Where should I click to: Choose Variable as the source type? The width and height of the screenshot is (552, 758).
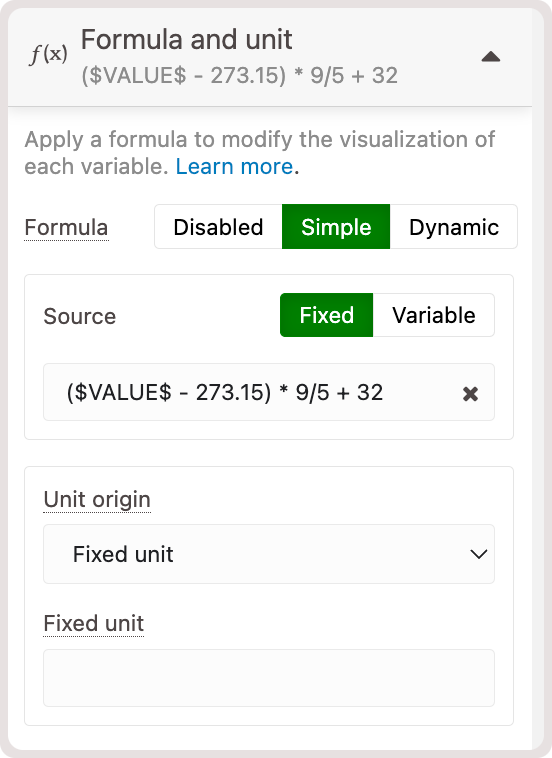(x=434, y=315)
